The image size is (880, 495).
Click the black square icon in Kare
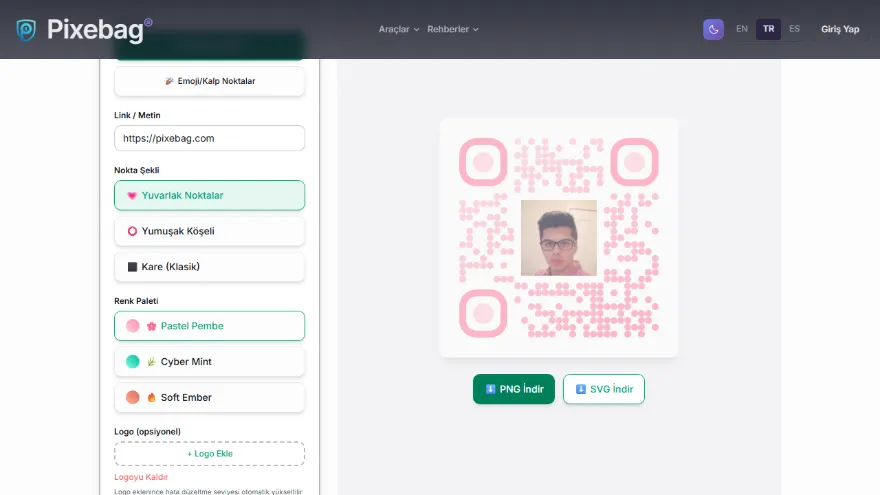click(132, 267)
